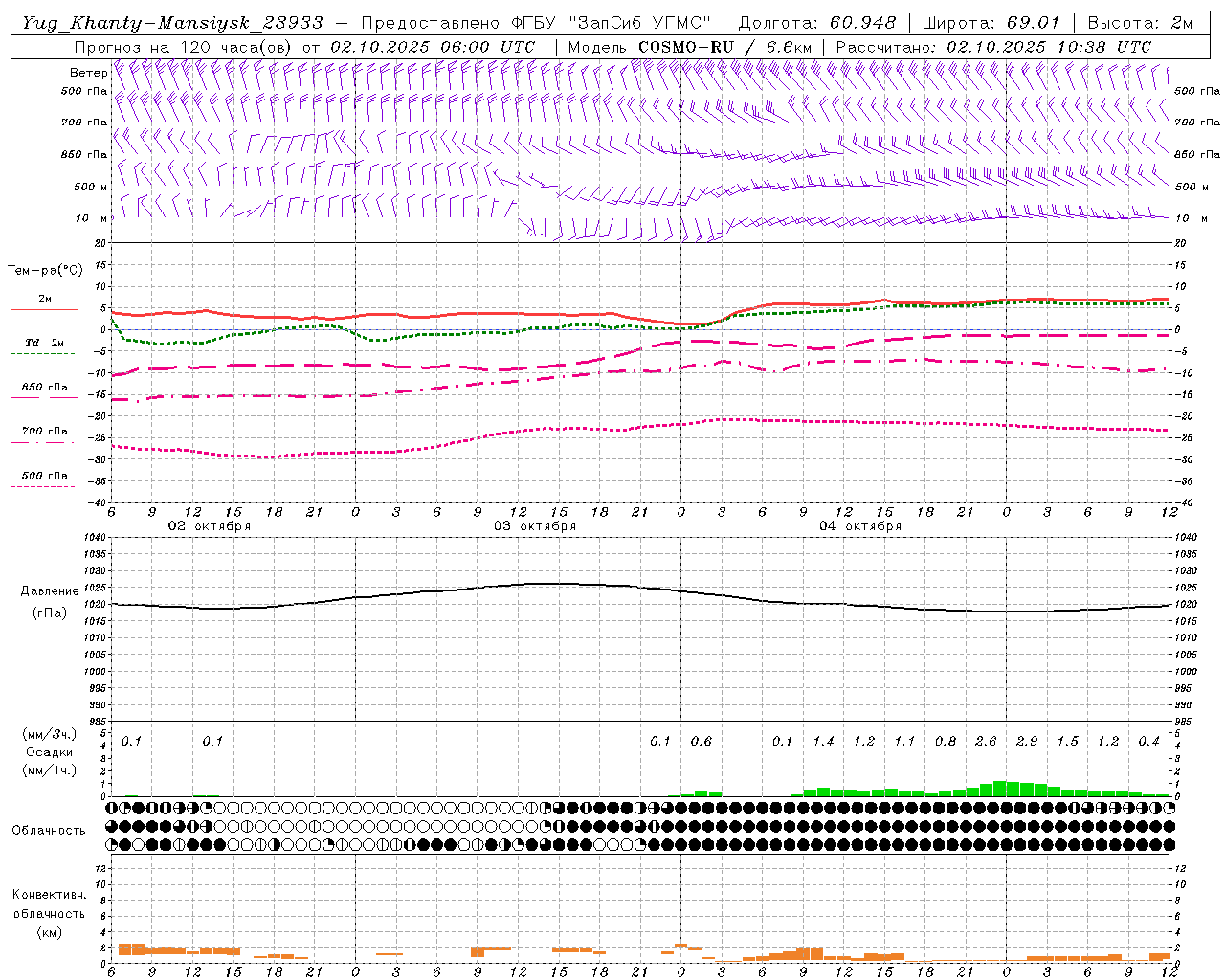This screenshot has height=980, width=1225.
Task: Click the station title Yug_Khanty-Mansiysk_23933
Action: (172, 23)
